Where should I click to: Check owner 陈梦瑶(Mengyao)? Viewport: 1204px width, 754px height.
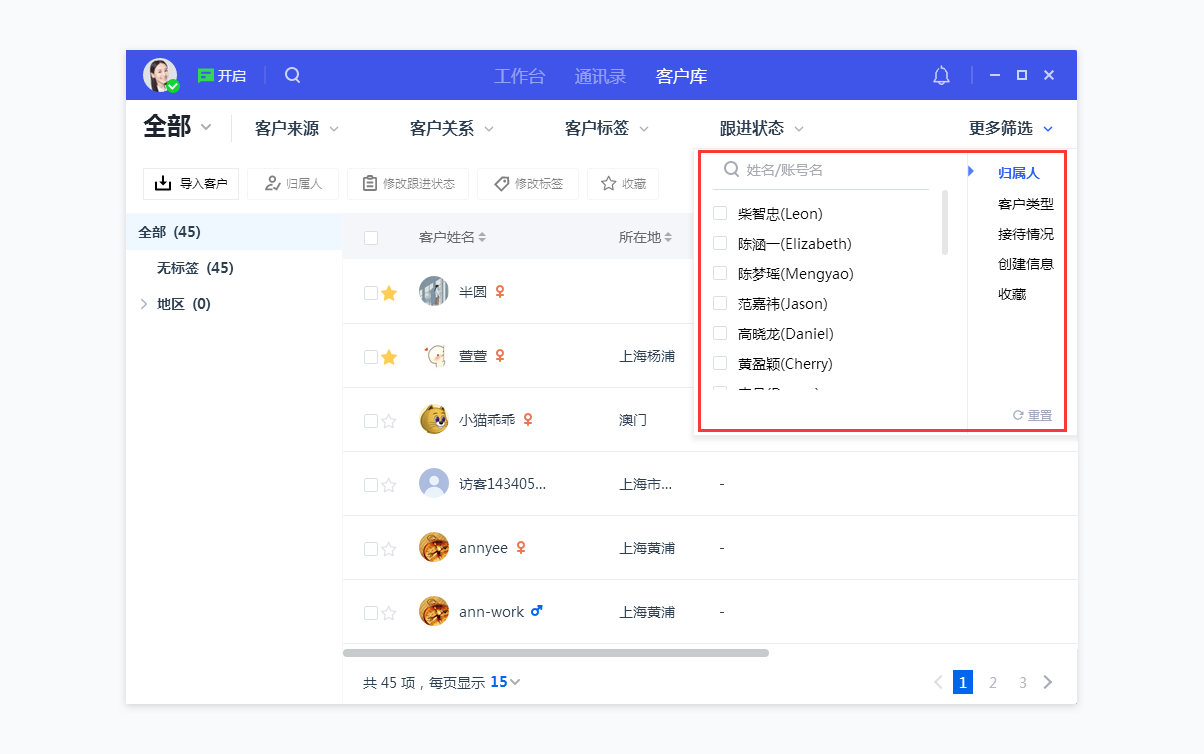(720, 273)
